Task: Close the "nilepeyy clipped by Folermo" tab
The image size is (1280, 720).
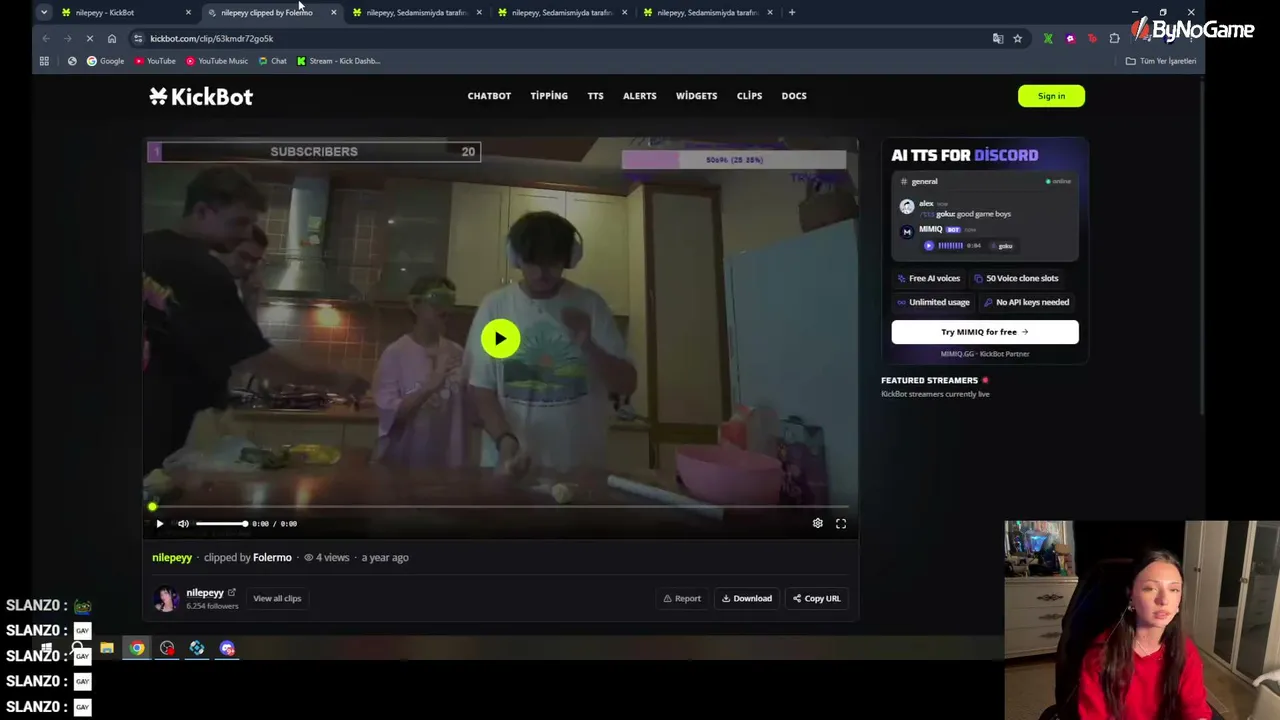Action: click(x=333, y=12)
